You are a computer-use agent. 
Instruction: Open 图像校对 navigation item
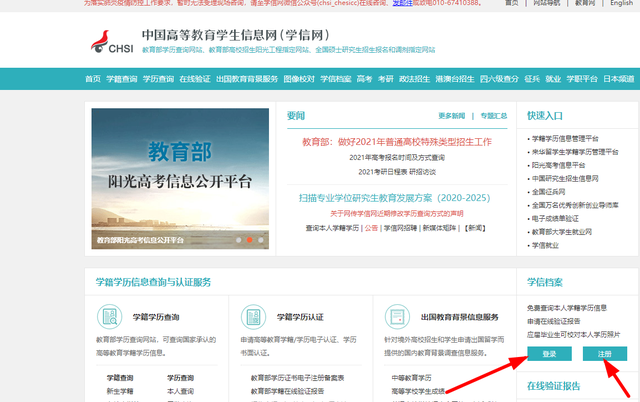[x=299, y=79]
